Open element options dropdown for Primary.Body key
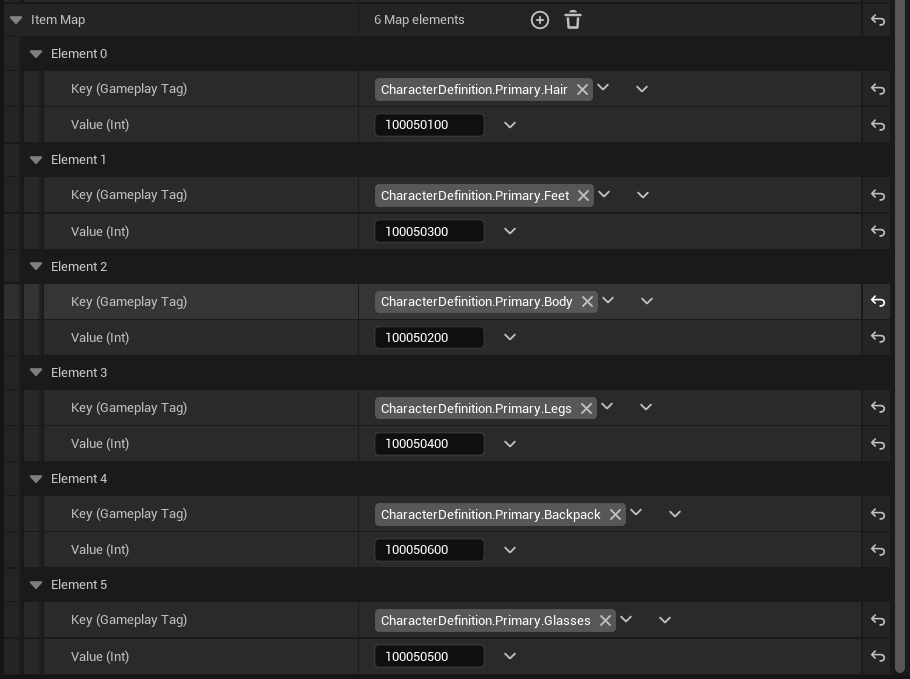The image size is (910, 679). click(647, 301)
